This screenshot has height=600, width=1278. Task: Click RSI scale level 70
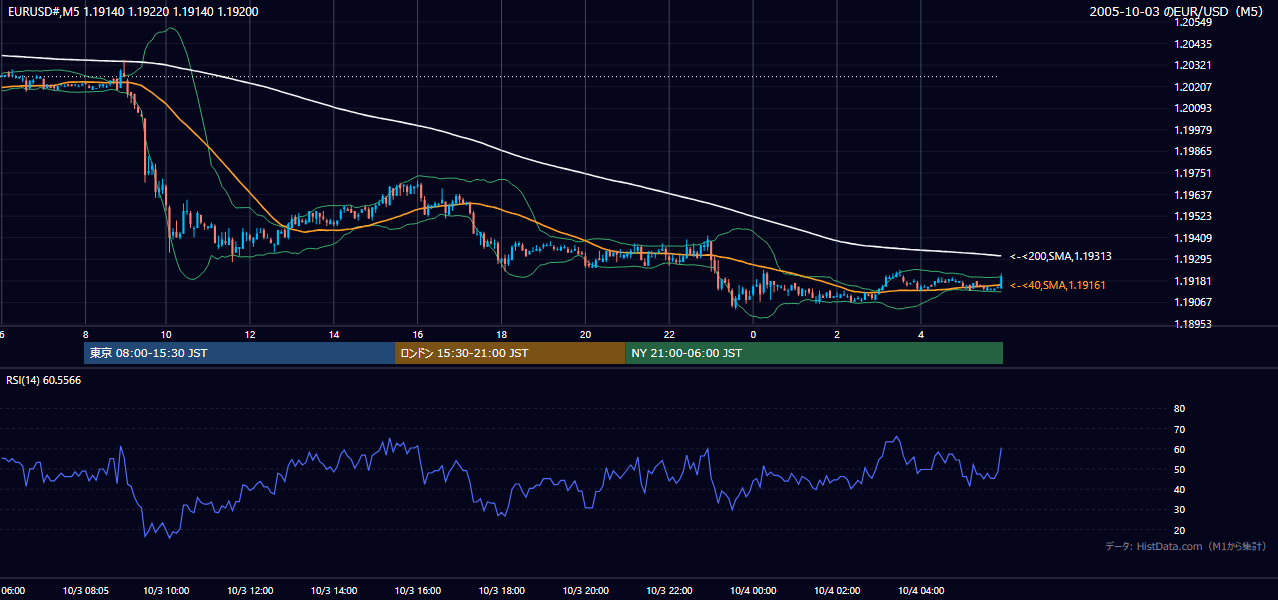pyautogui.click(x=1179, y=430)
